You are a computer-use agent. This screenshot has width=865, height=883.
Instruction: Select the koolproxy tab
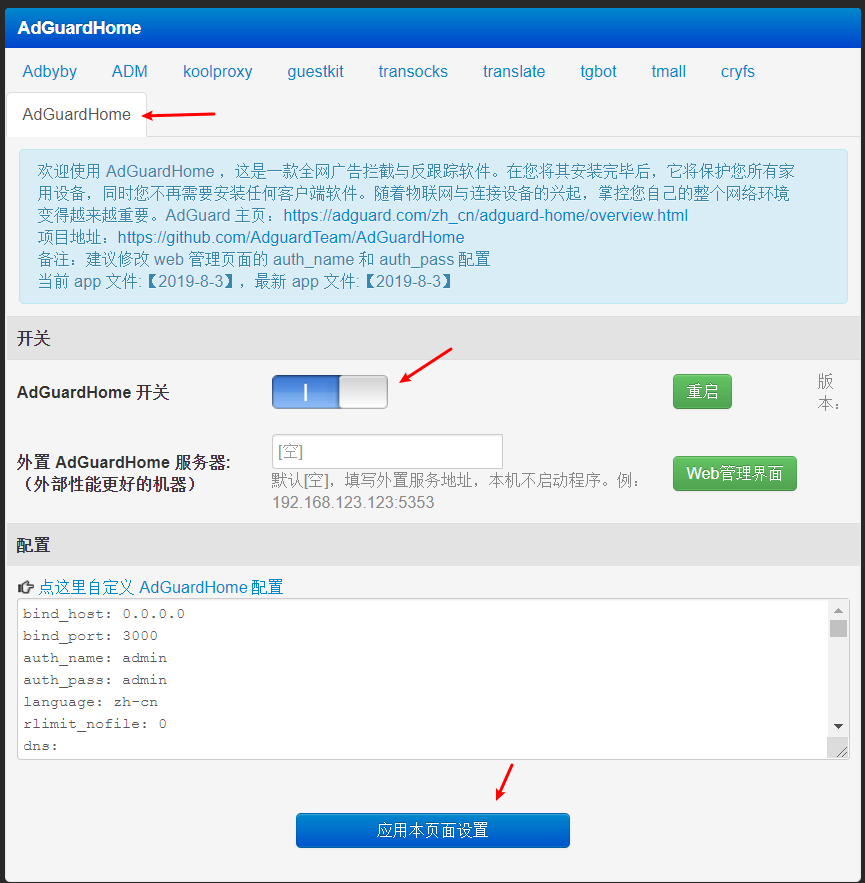click(217, 71)
